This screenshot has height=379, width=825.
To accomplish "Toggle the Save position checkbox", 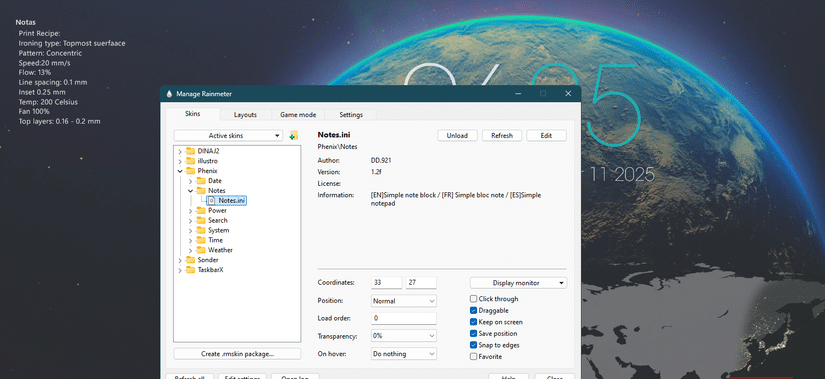I will [x=474, y=334].
